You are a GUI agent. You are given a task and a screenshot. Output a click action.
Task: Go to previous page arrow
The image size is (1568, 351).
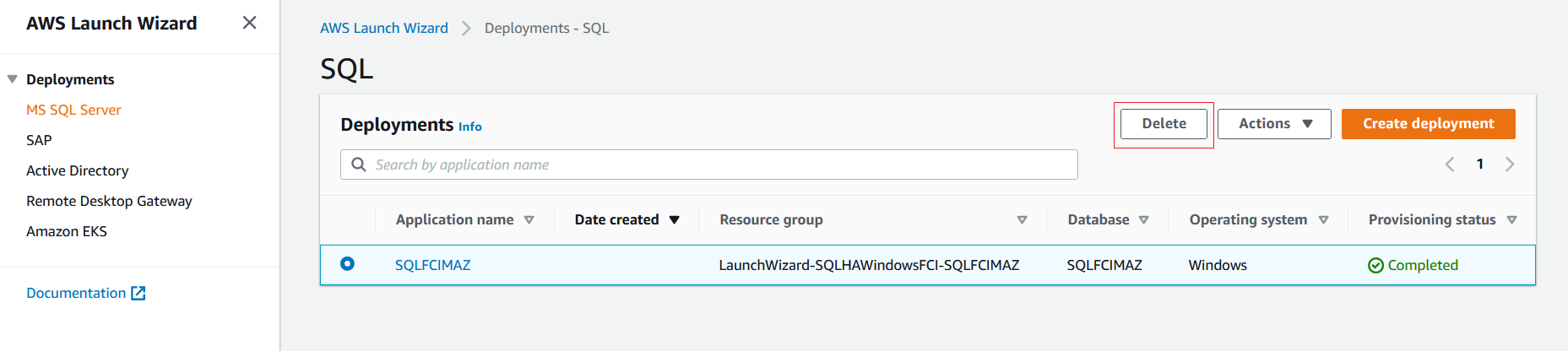pos(1450,165)
